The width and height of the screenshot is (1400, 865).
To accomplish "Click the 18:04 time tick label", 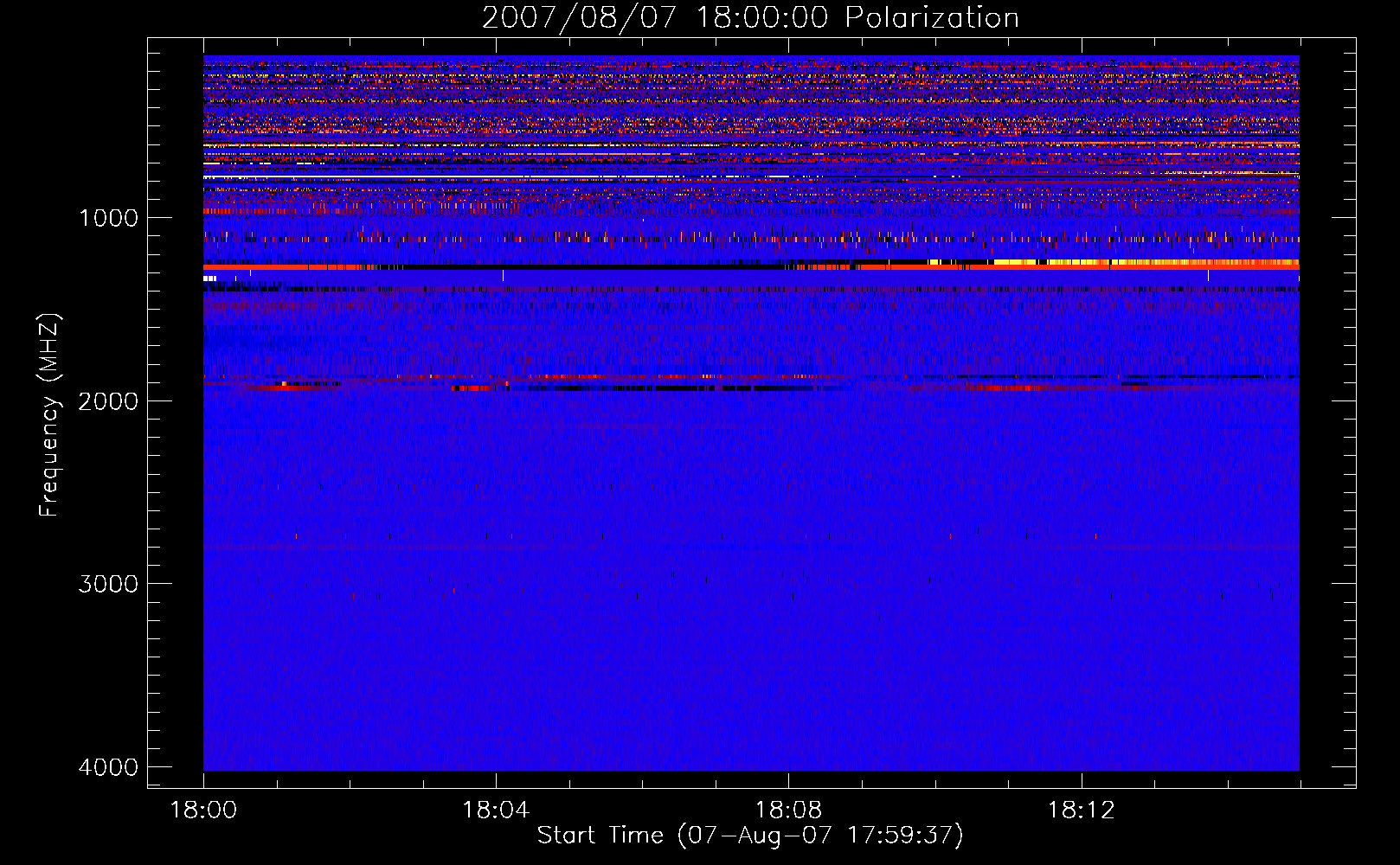I will click(x=496, y=811).
